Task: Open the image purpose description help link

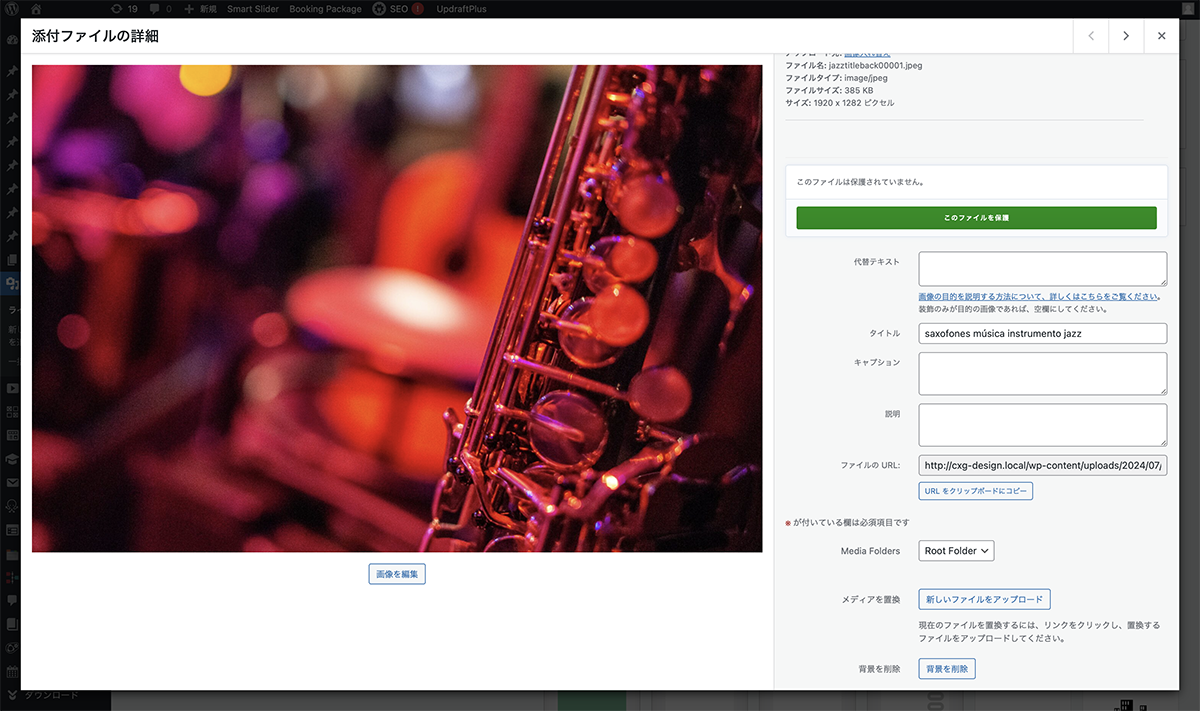Action: coord(1037,297)
